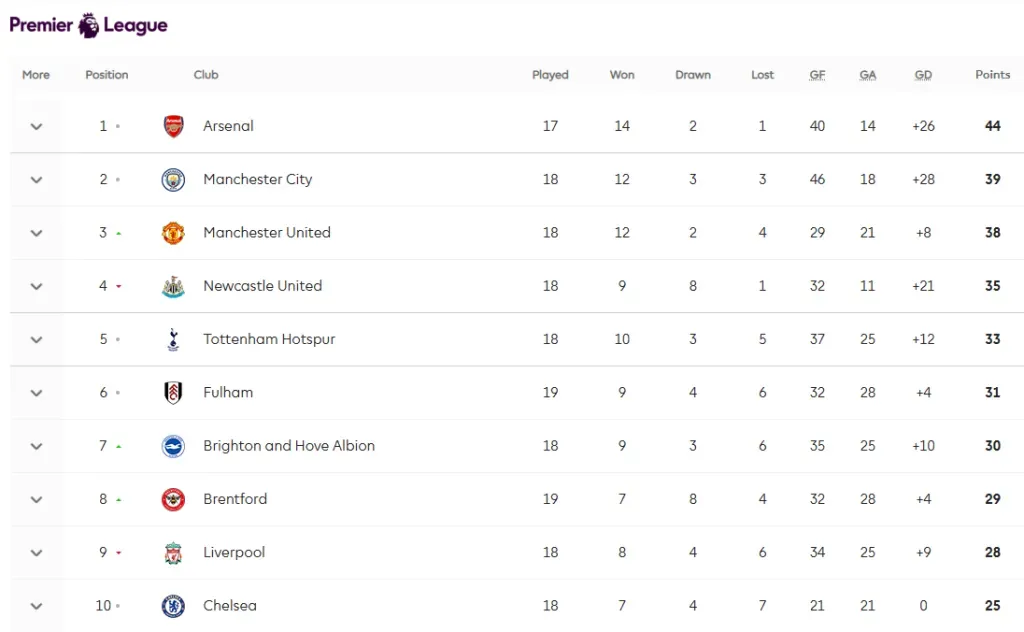
Task: Click the Newcastle United club crest
Action: point(173,287)
